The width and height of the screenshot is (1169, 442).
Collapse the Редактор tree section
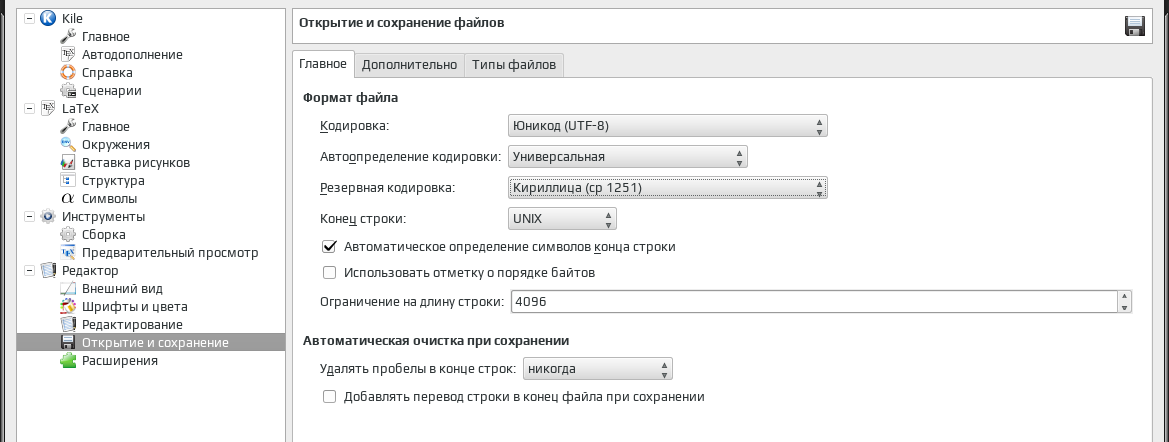(30, 271)
